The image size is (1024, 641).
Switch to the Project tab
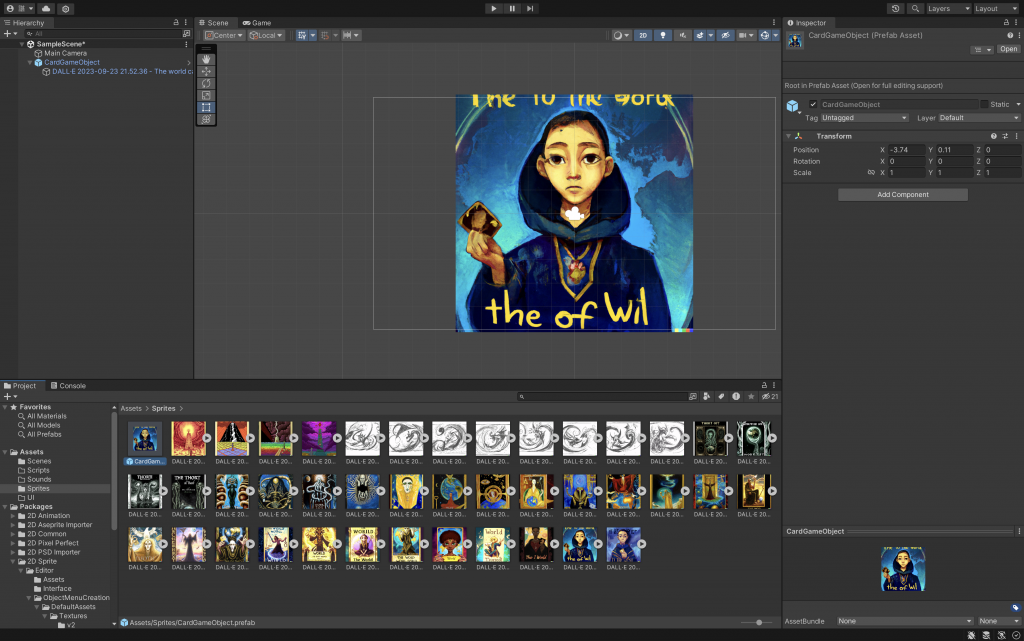(x=20, y=386)
